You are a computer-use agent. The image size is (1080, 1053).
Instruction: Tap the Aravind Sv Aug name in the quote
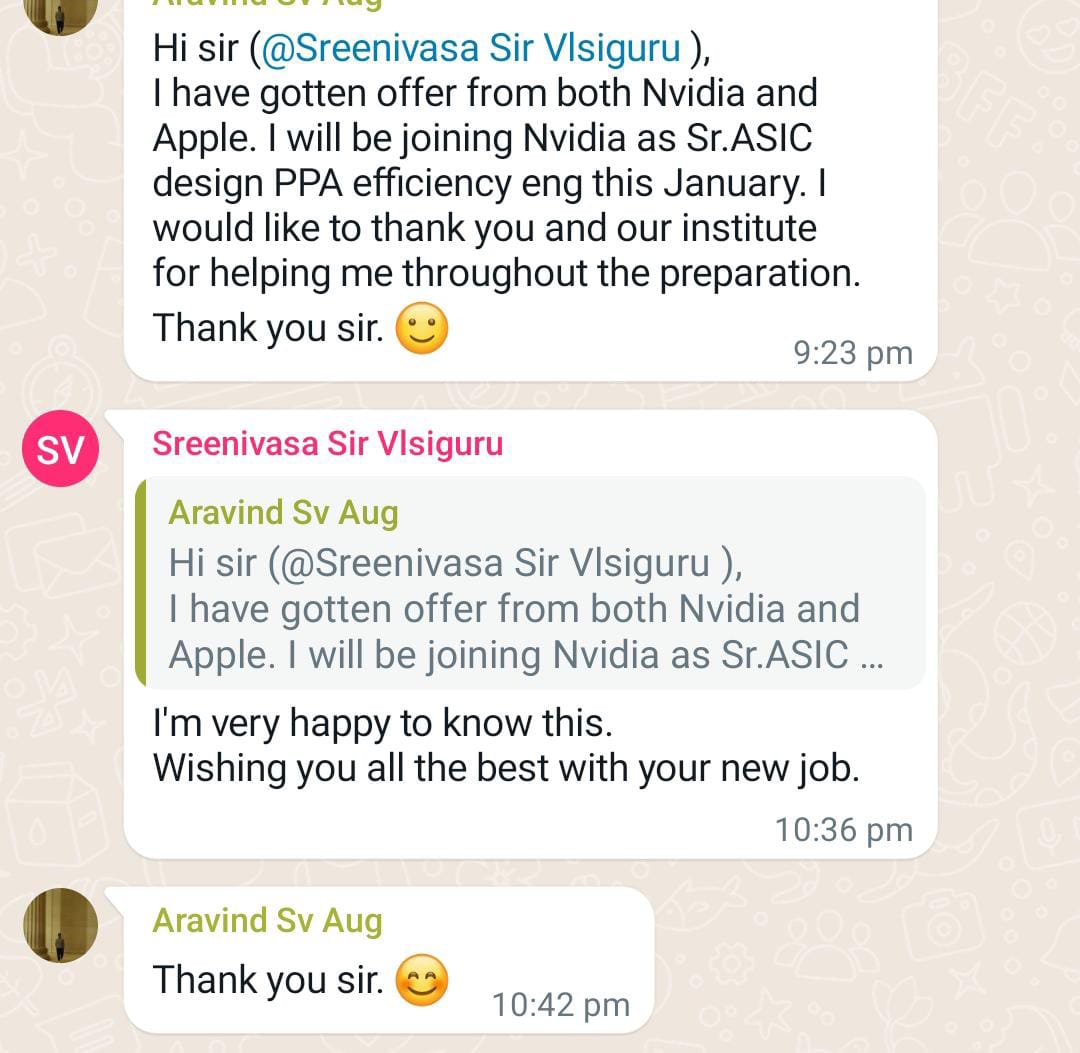click(284, 513)
